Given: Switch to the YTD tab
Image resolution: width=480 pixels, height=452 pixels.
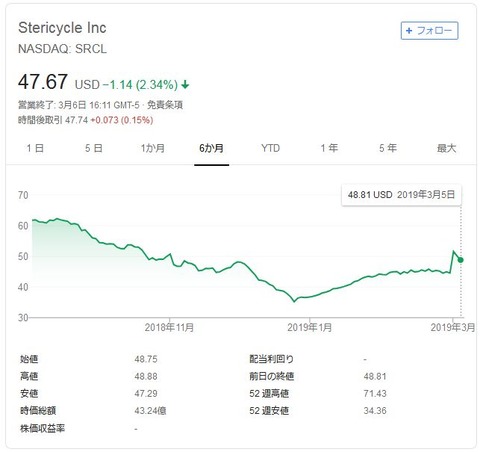Looking at the screenshot, I should [x=270, y=148].
